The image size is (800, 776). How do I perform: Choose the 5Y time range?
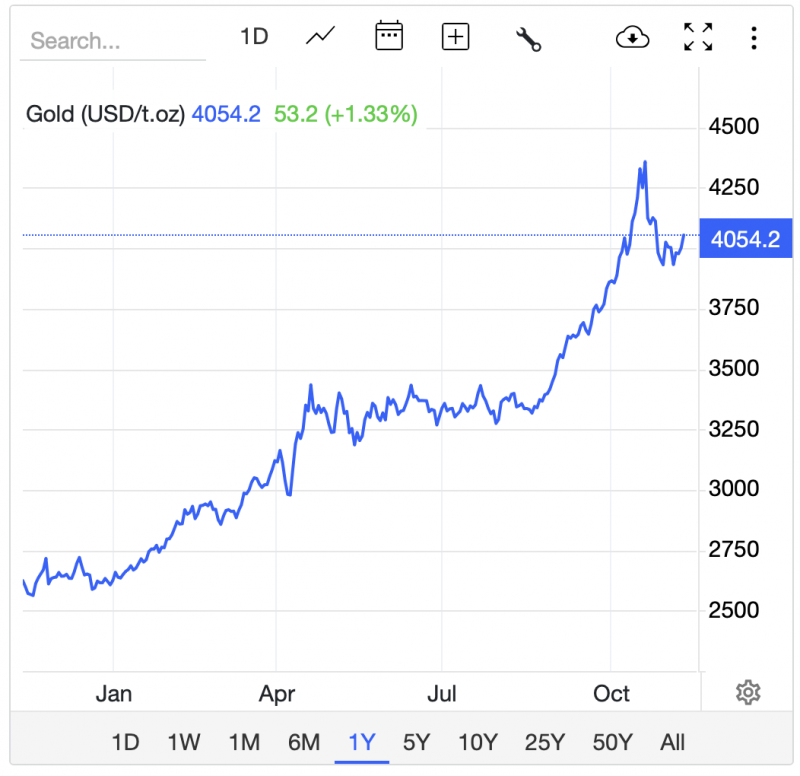416,742
